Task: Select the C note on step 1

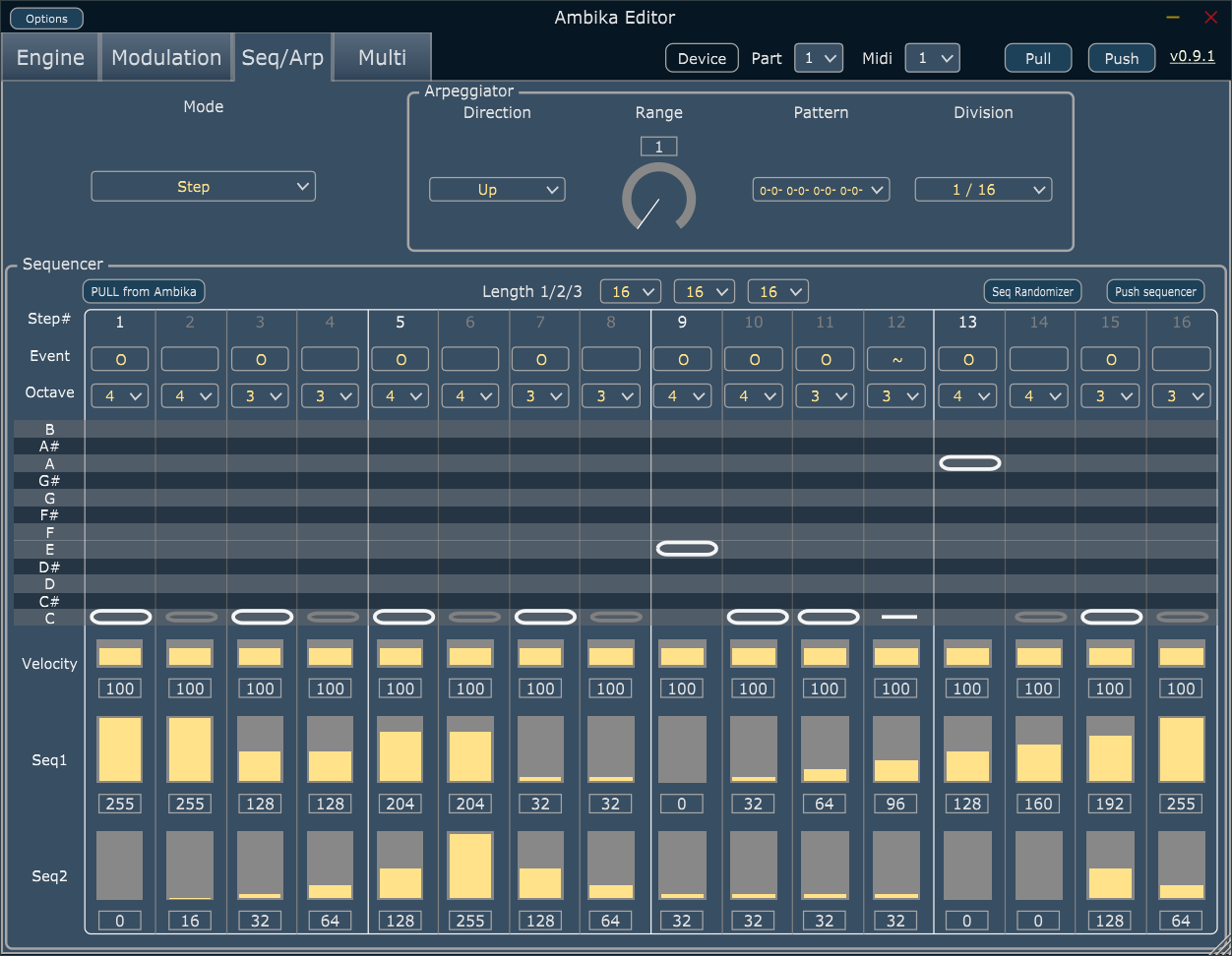Action: click(120, 617)
